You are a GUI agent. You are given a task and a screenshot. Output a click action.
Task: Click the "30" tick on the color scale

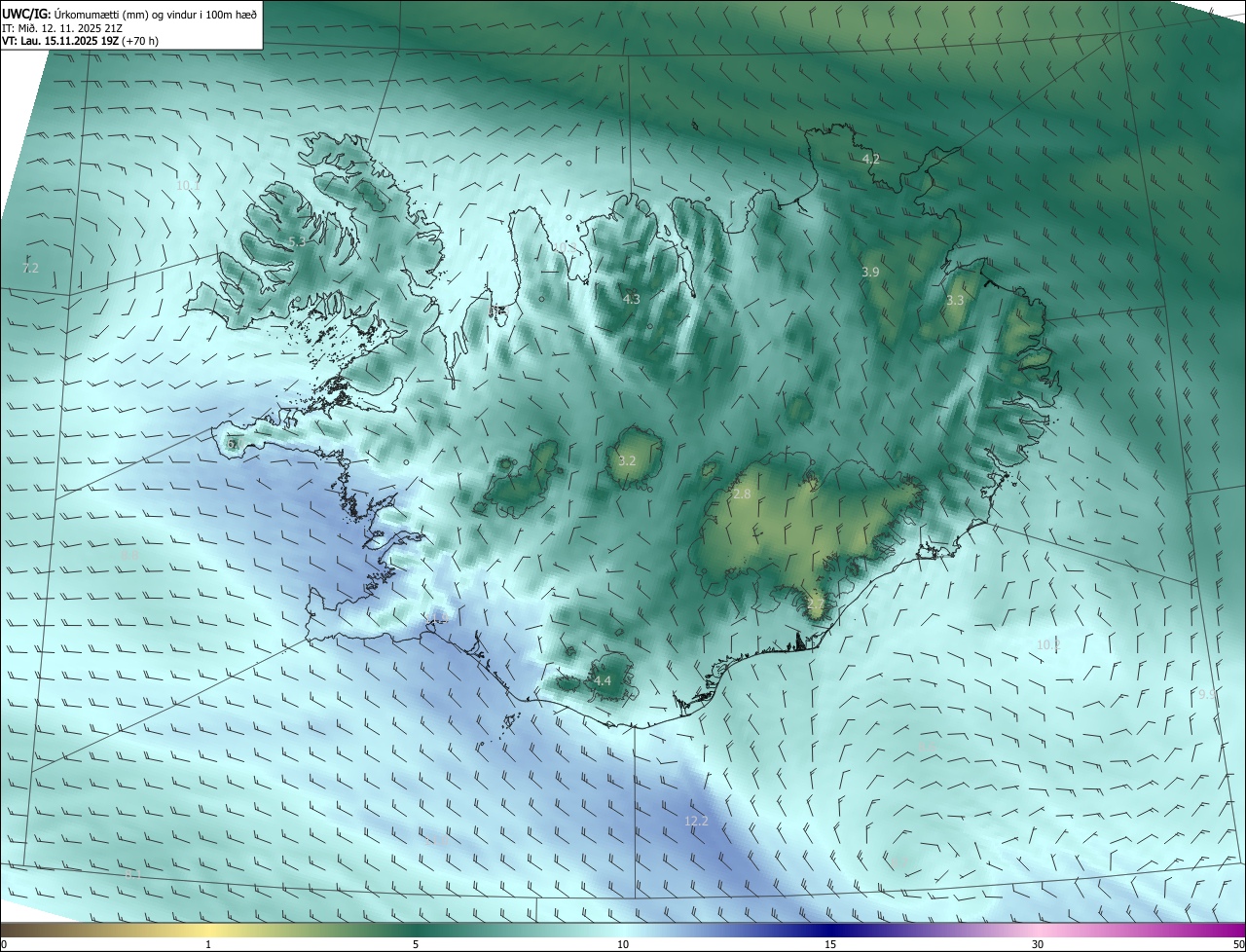pos(1038,944)
